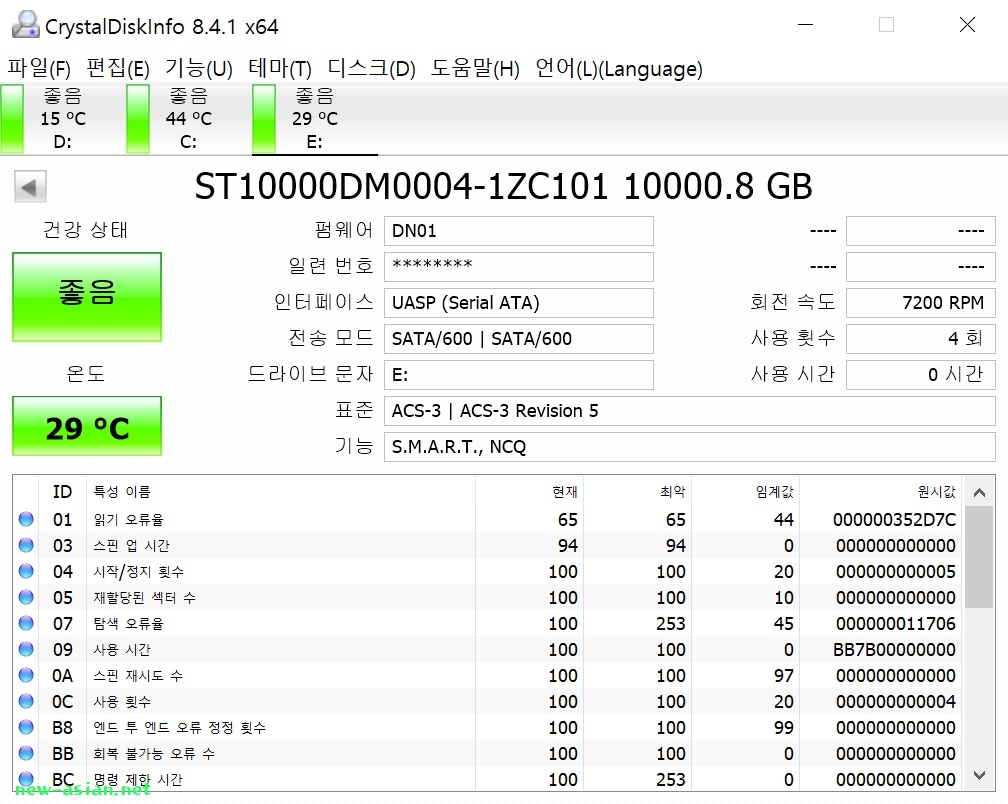This screenshot has height=804, width=1008.
Task: Click the scroll down arrow of SMART list
Action: click(980, 776)
